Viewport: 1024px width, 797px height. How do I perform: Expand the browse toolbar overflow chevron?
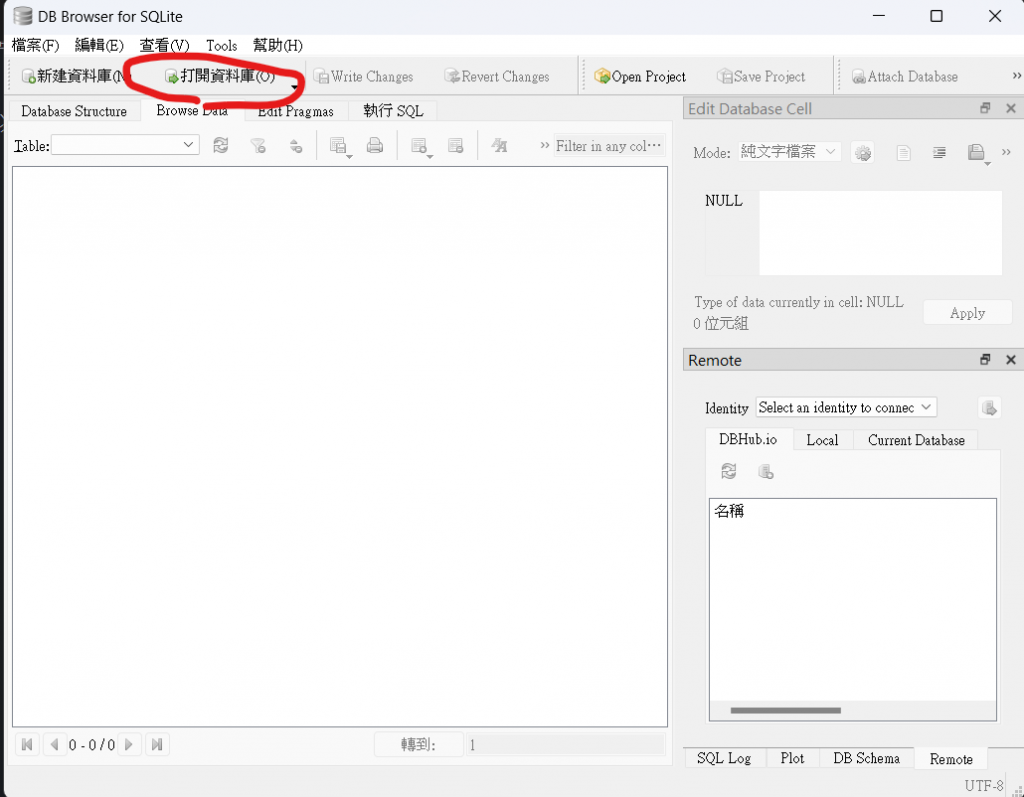tap(544, 145)
